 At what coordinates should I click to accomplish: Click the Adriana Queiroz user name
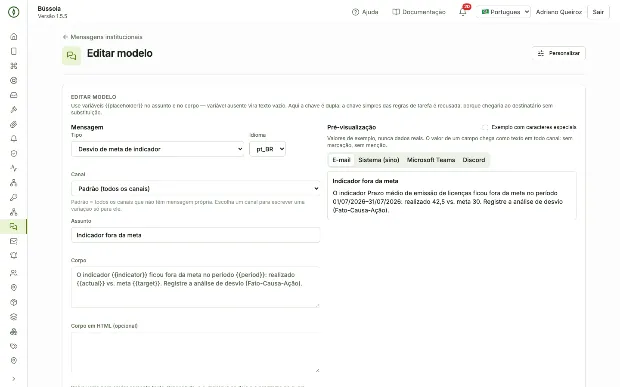tap(559, 12)
